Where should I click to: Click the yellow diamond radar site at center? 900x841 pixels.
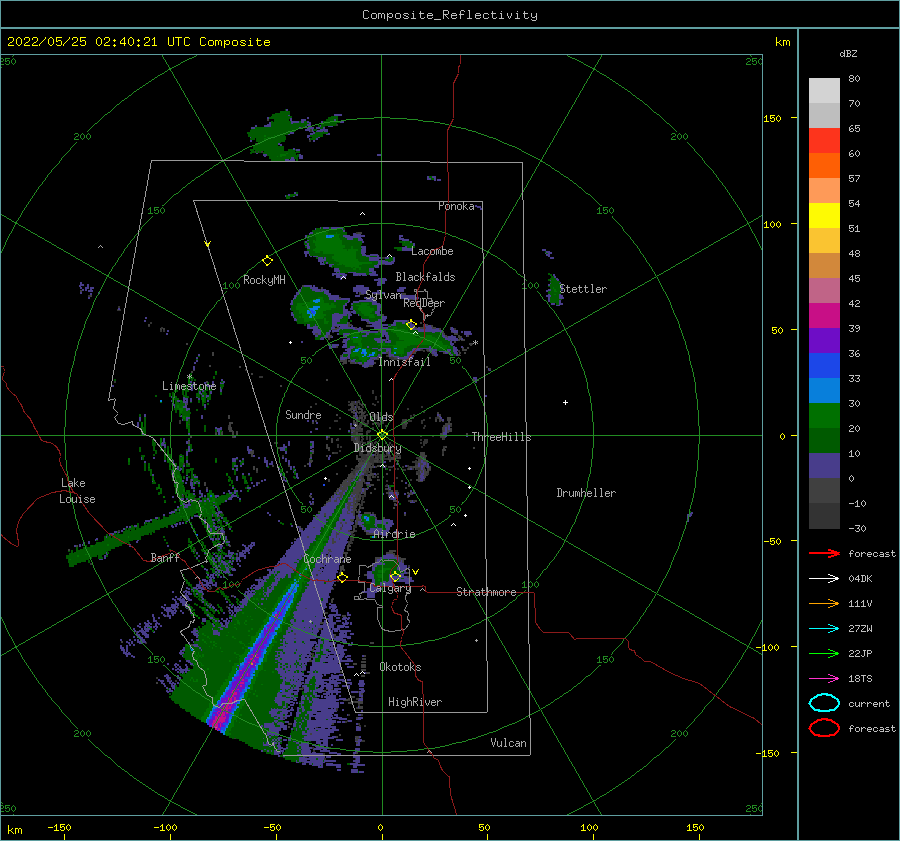[x=382, y=435]
